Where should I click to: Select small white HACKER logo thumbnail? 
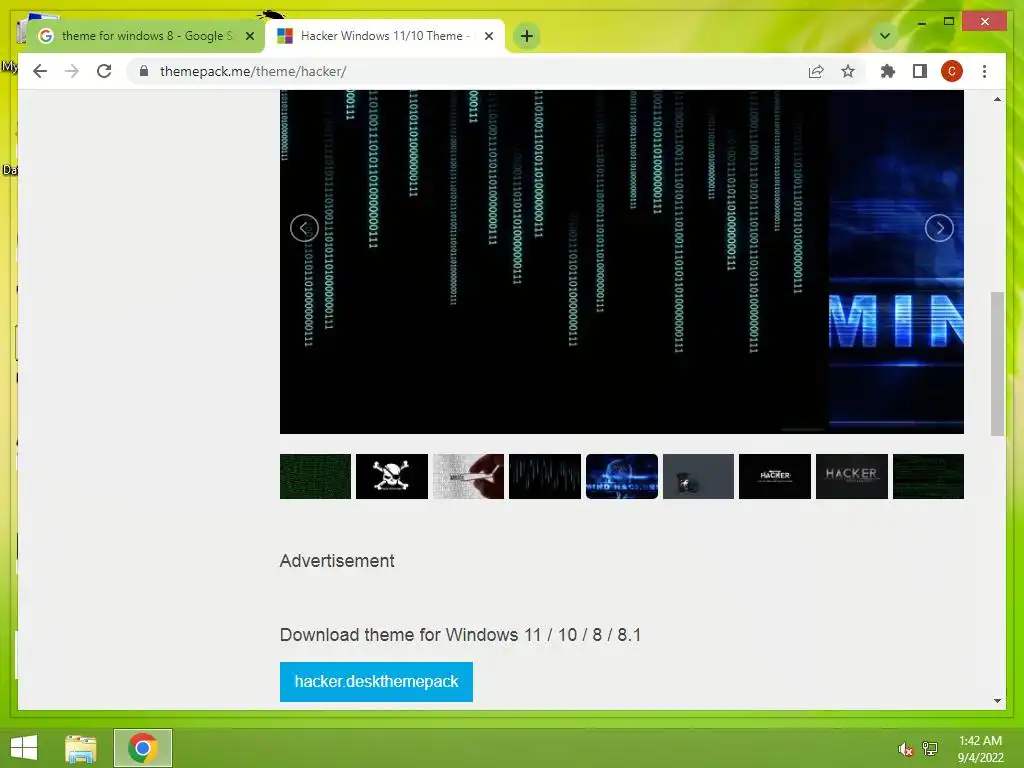point(775,477)
